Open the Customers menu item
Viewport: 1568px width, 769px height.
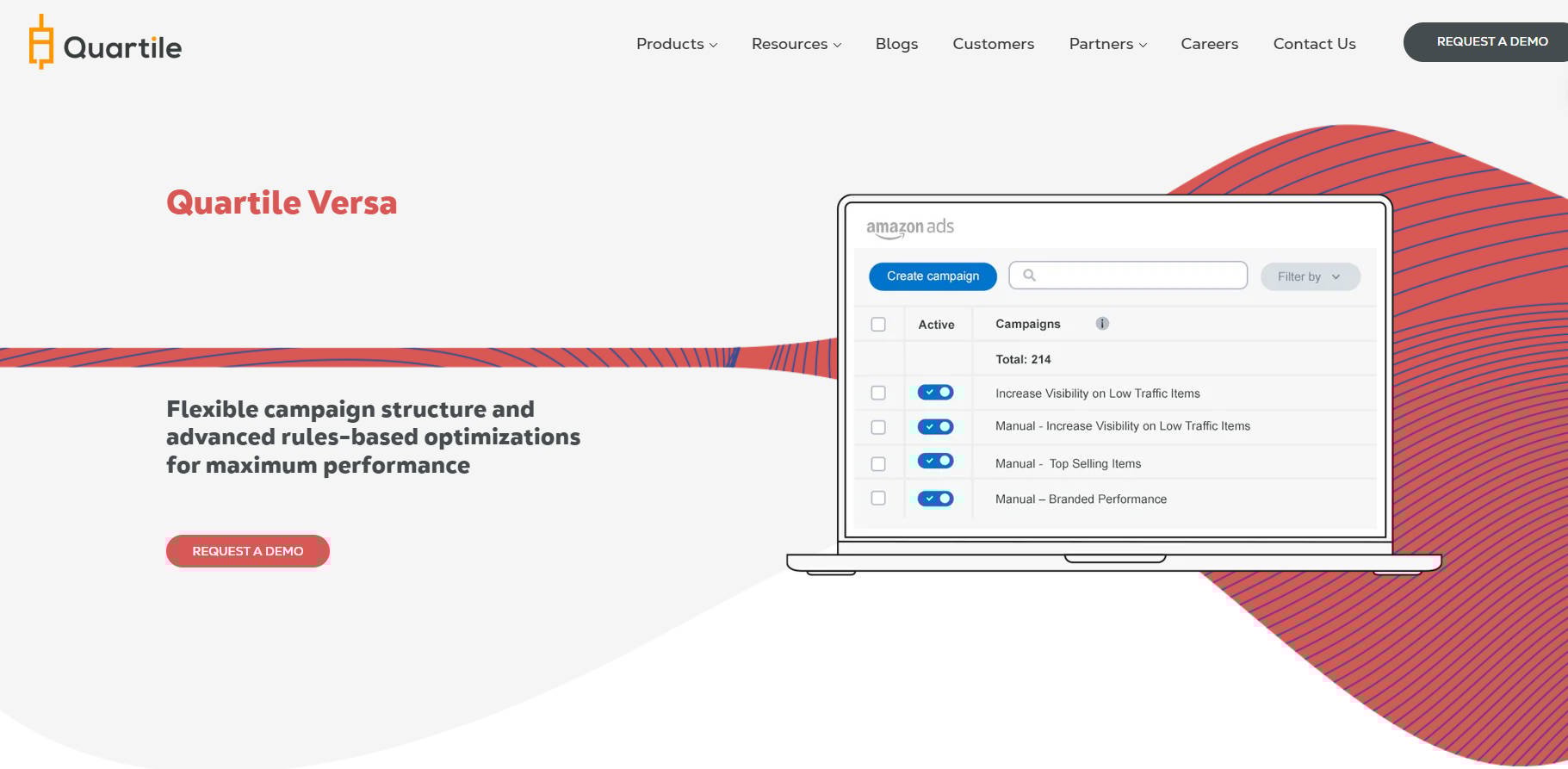[993, 44]
